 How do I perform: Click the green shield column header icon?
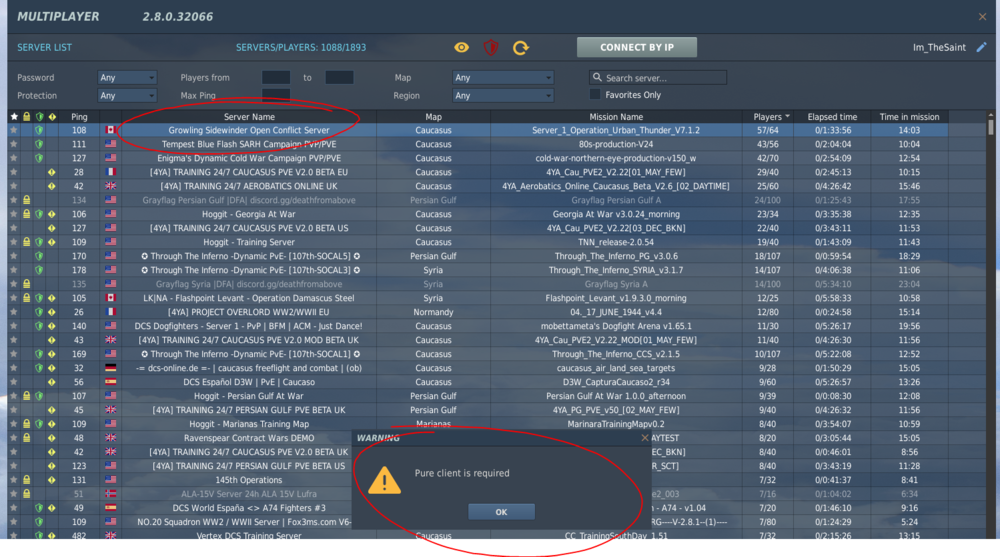pyautogui.click(x=40, y=117)
